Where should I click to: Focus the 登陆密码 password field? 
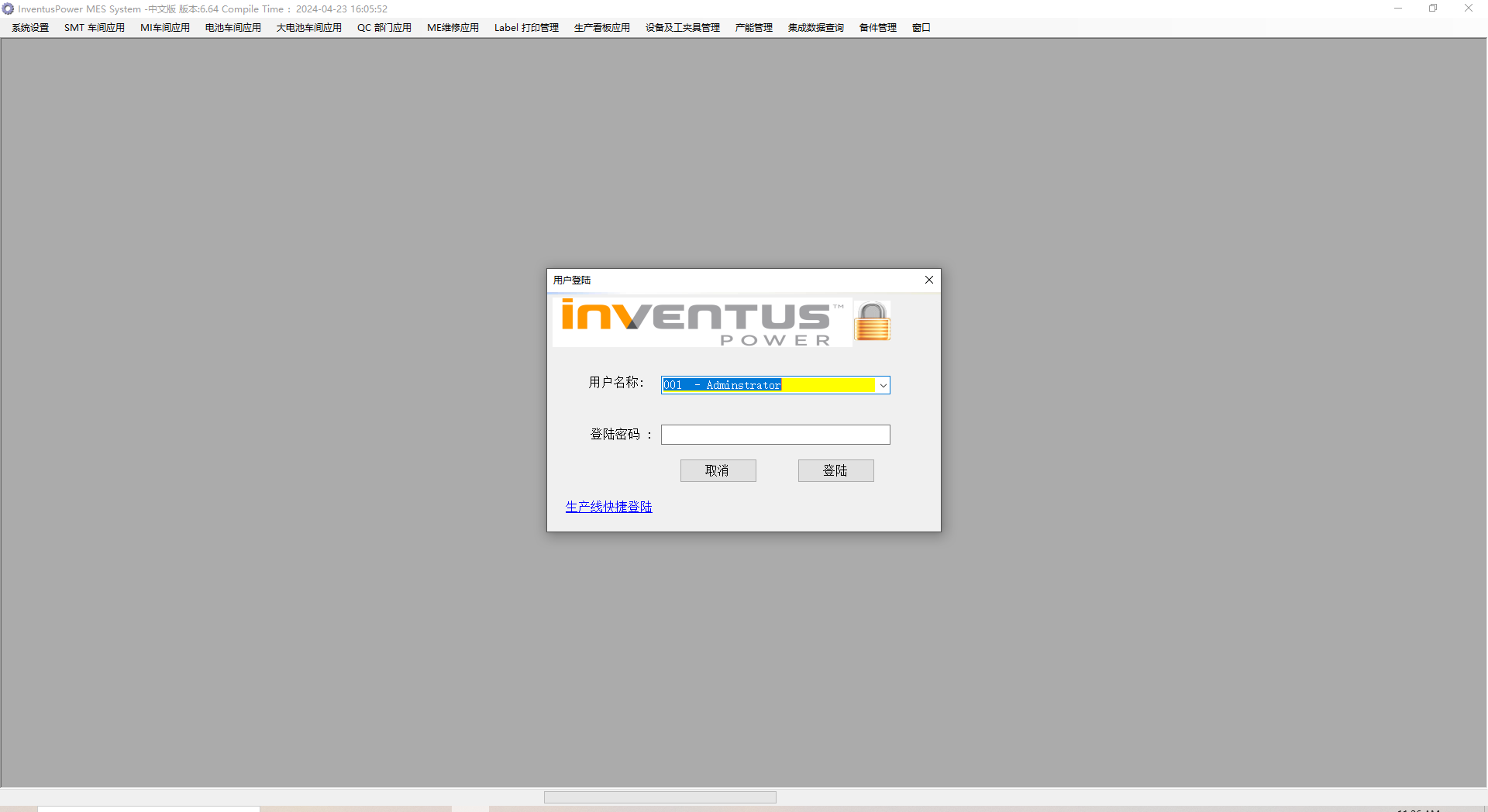click(775, 435)
